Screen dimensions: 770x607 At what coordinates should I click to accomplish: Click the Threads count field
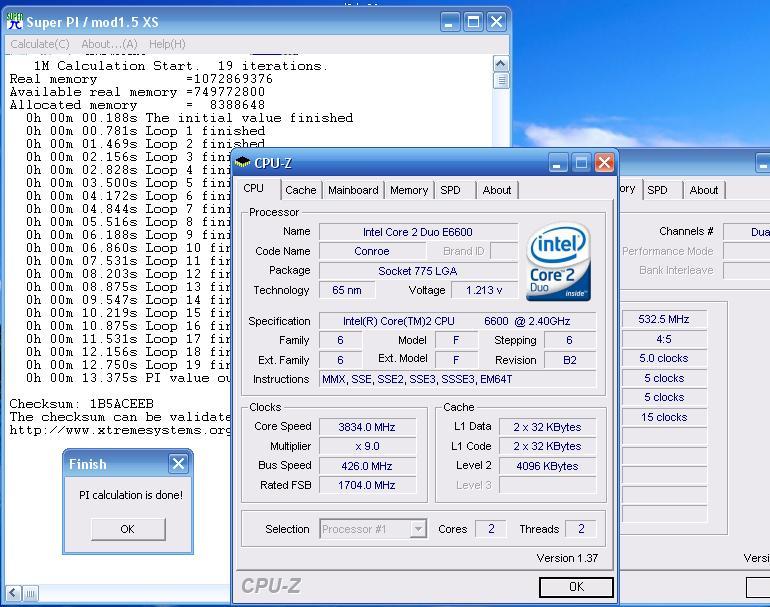tap(580, 529)
